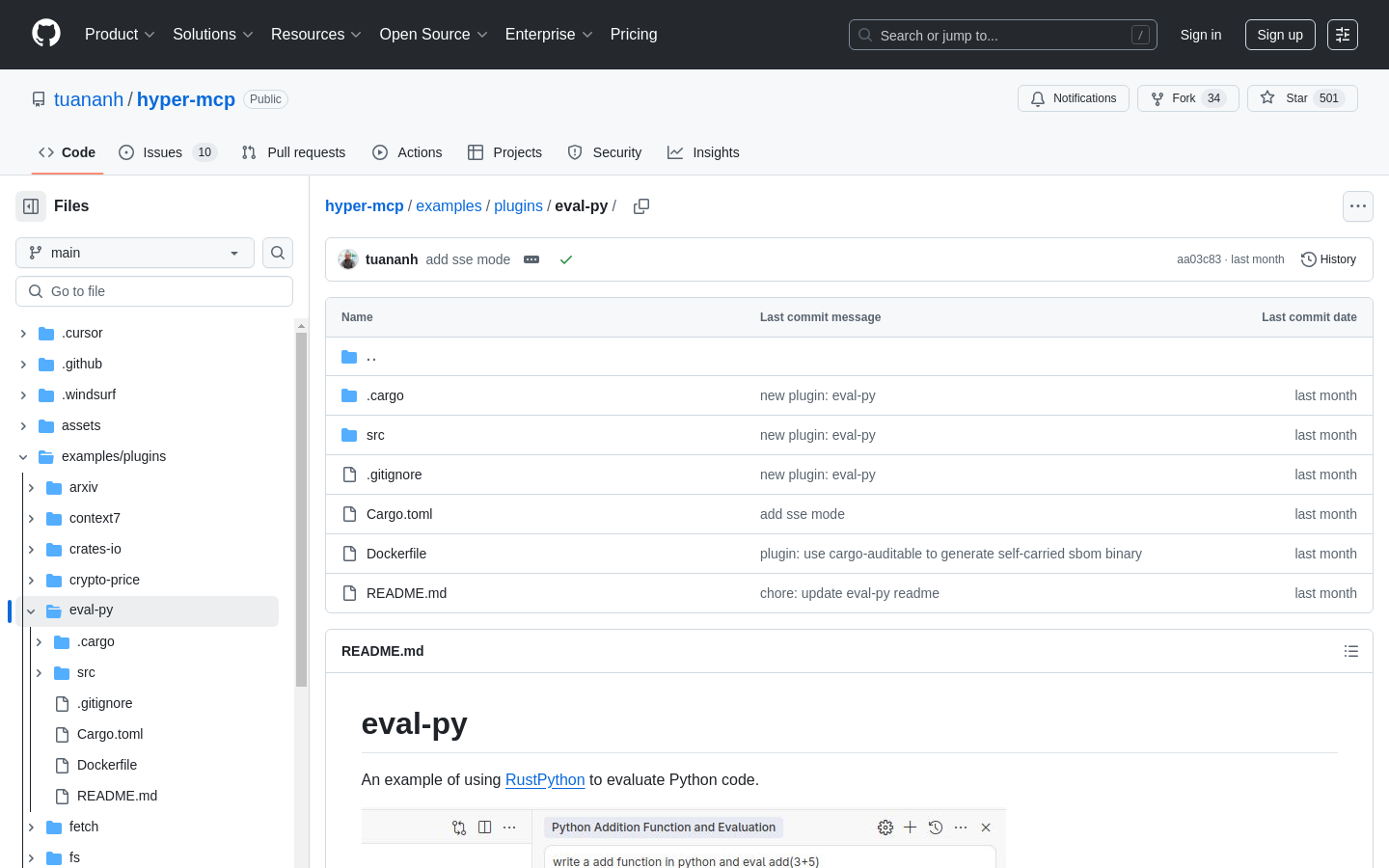Click Sign in
This screenshot has width=1389, height=868.
tap(1201, 35)
